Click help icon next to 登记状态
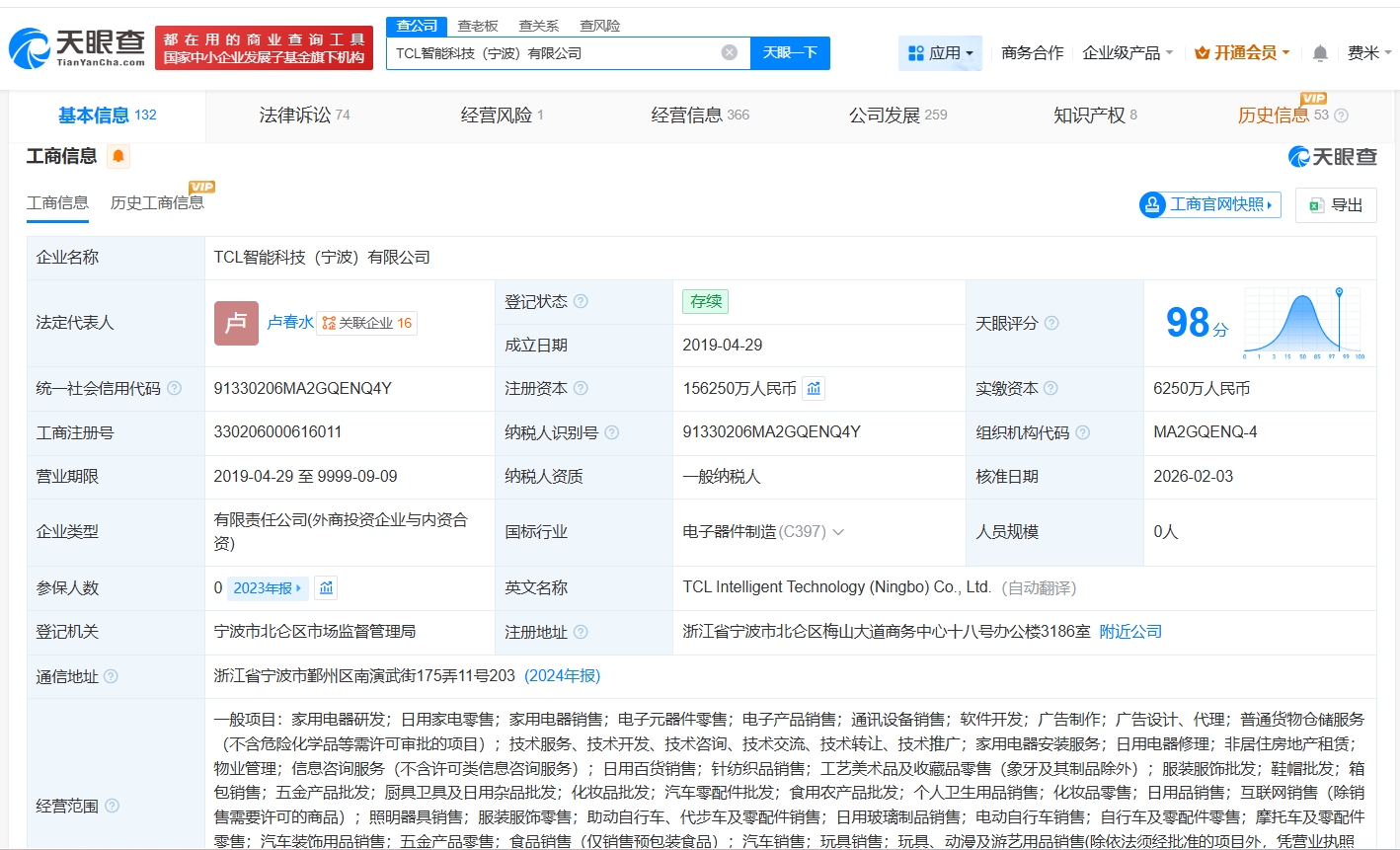1400x850 pixels. 581,301
